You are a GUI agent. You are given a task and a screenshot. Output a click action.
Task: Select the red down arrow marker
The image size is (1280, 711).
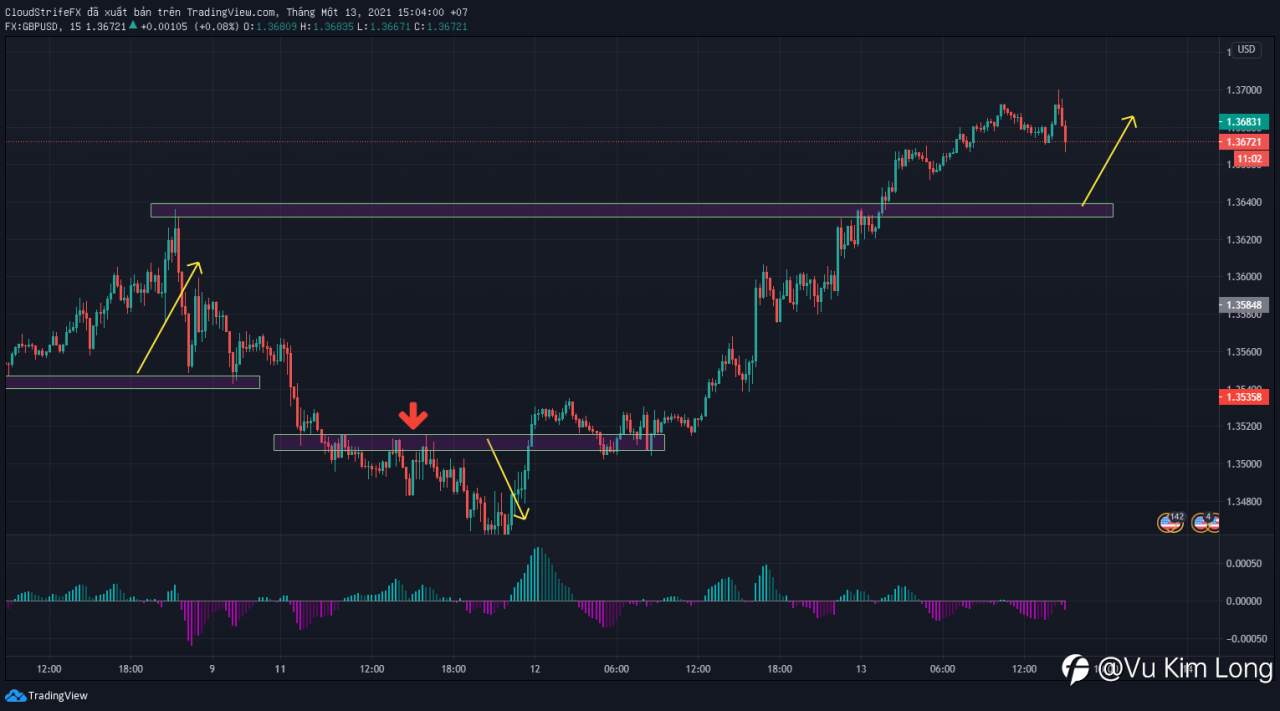(414, 417)
